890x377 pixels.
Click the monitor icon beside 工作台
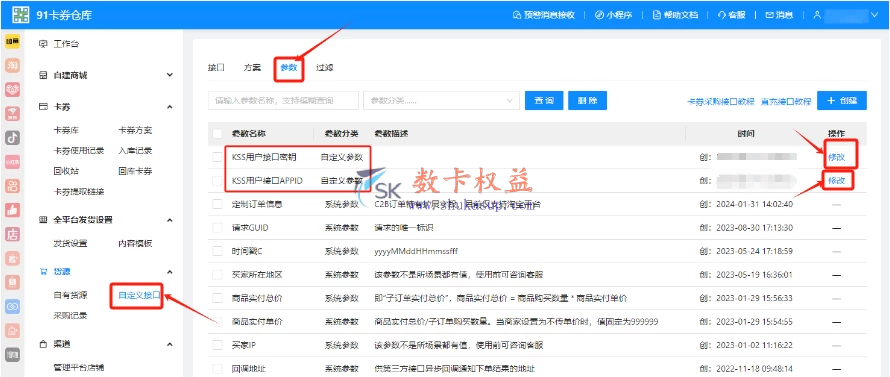(43, 44)
